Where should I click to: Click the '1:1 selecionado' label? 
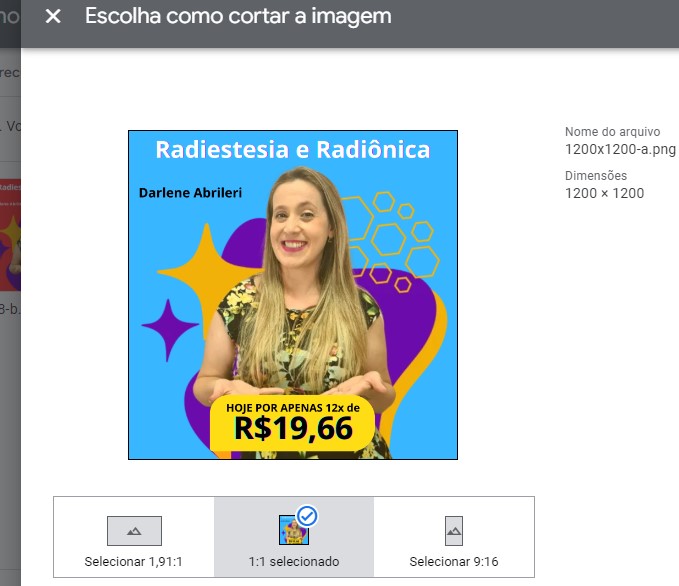[x=294, y=561]
